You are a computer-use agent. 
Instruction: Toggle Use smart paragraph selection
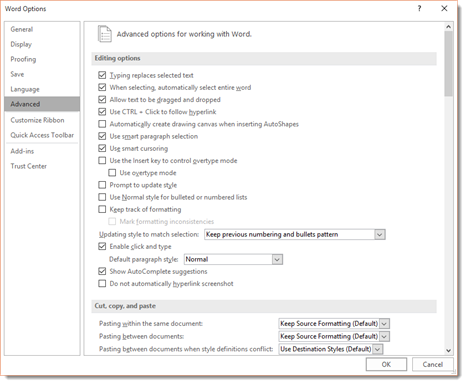[102, 136]
